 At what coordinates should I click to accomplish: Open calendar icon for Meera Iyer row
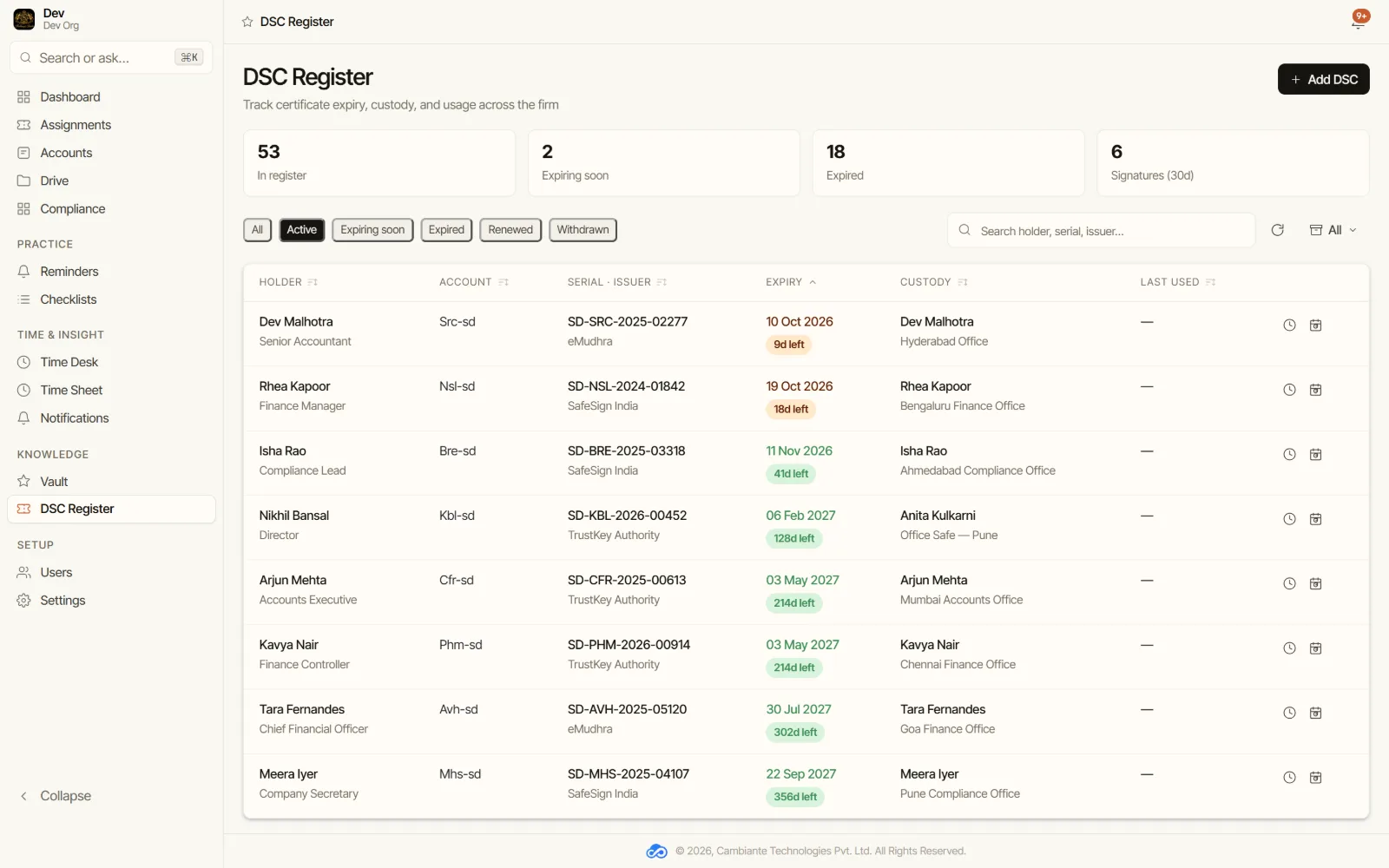[x=1315, y=778]
